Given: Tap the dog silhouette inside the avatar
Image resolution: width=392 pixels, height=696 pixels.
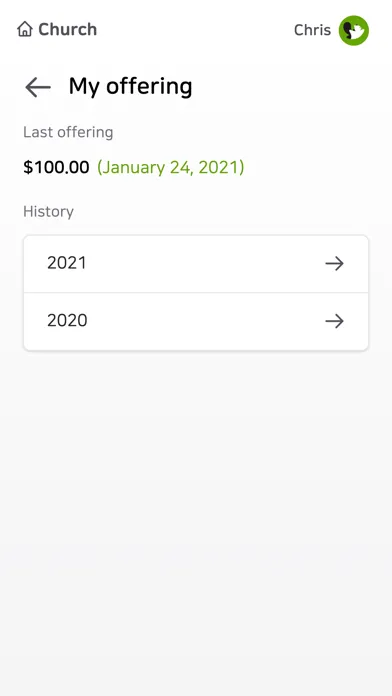Looking at the screenshot, I should [x=356, y=31].
